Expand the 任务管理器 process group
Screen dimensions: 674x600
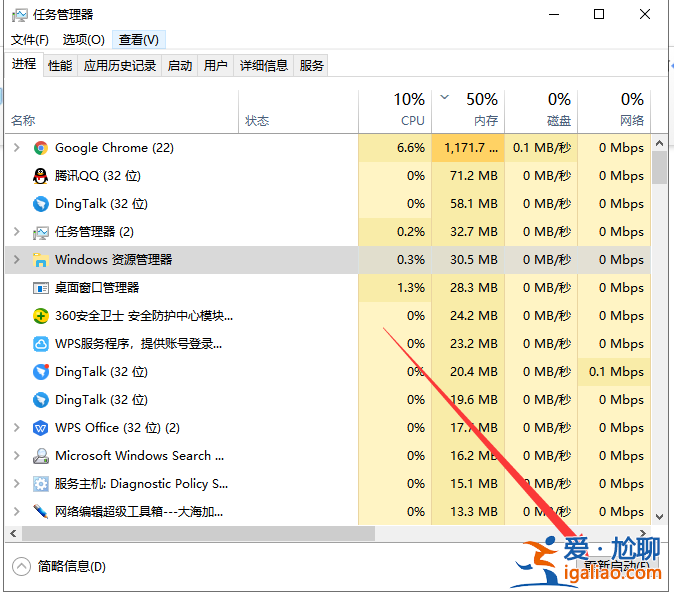coord(16,232)
